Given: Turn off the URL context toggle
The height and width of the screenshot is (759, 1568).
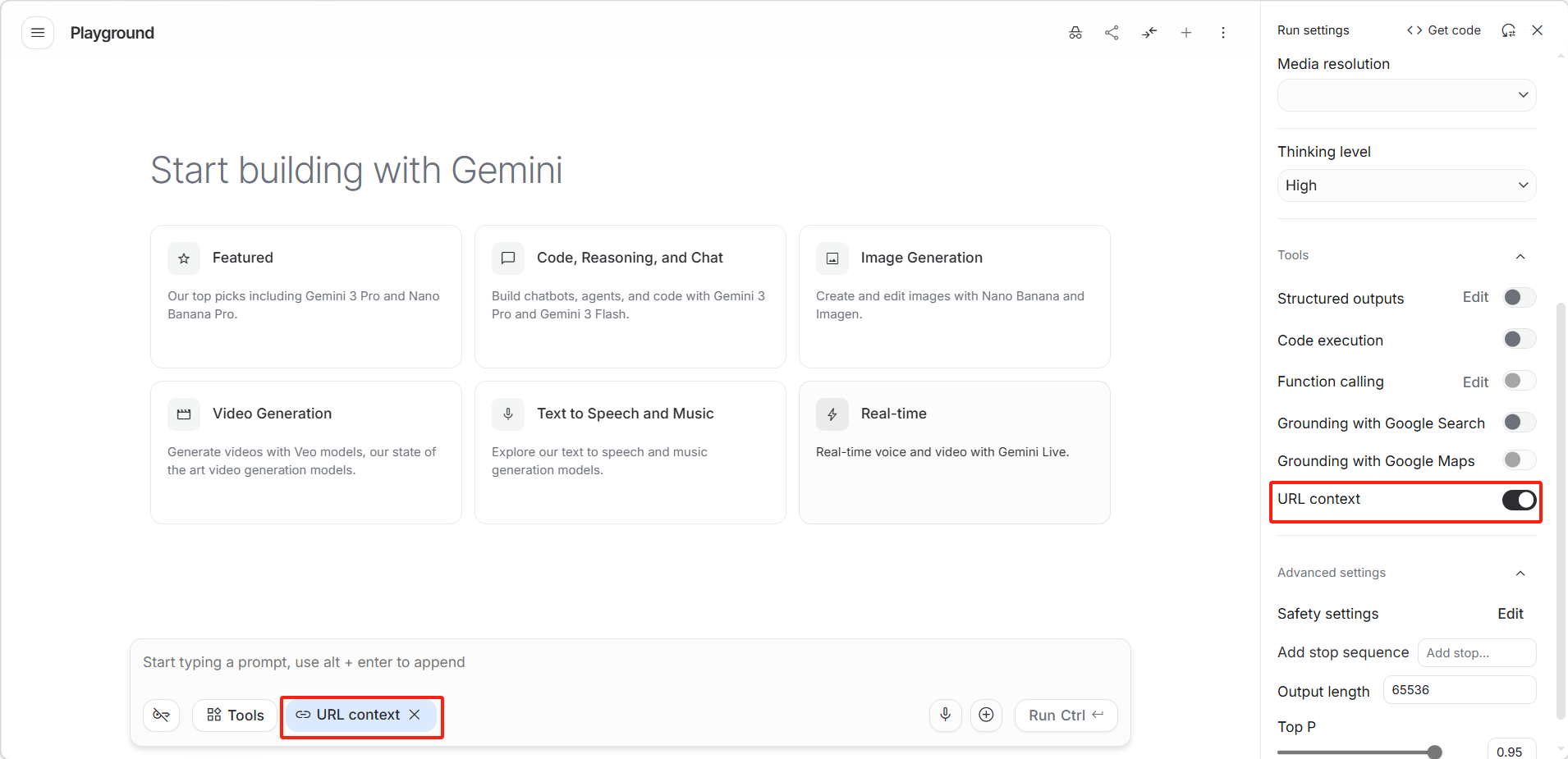Looking at the screenshot, I should 1519,500.
